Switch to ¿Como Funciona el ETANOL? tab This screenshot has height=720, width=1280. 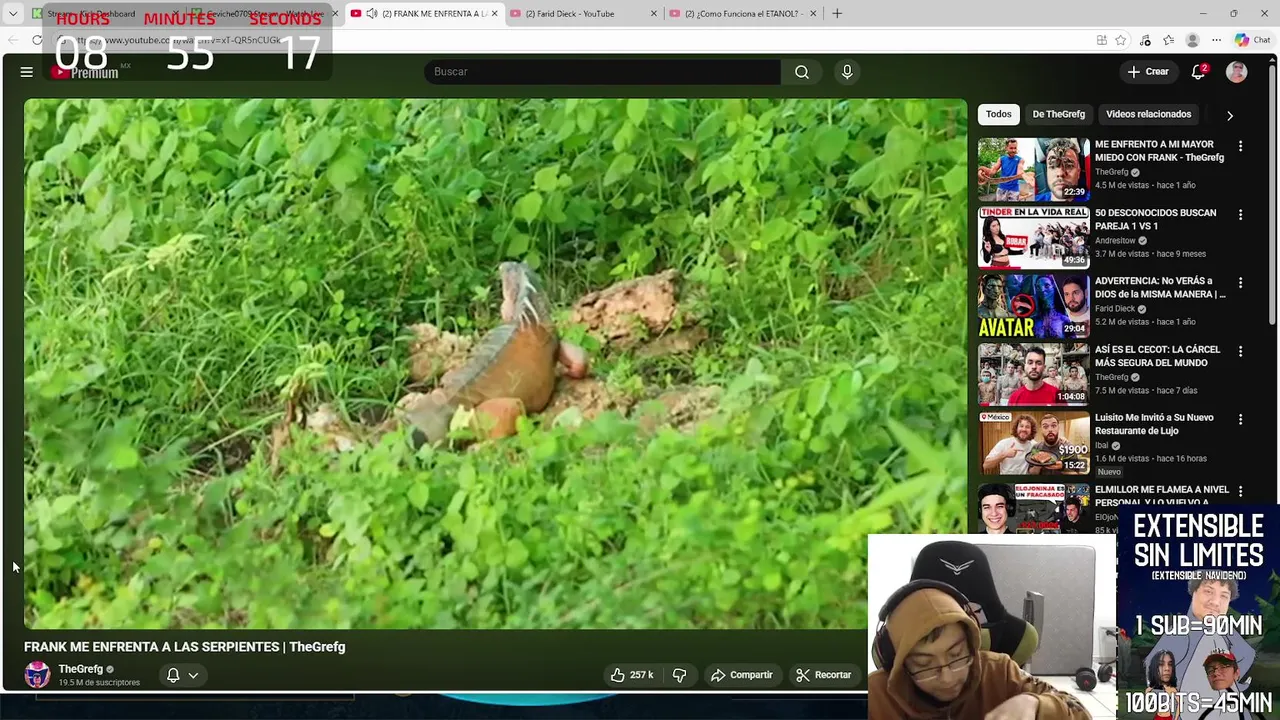[740, 13]
